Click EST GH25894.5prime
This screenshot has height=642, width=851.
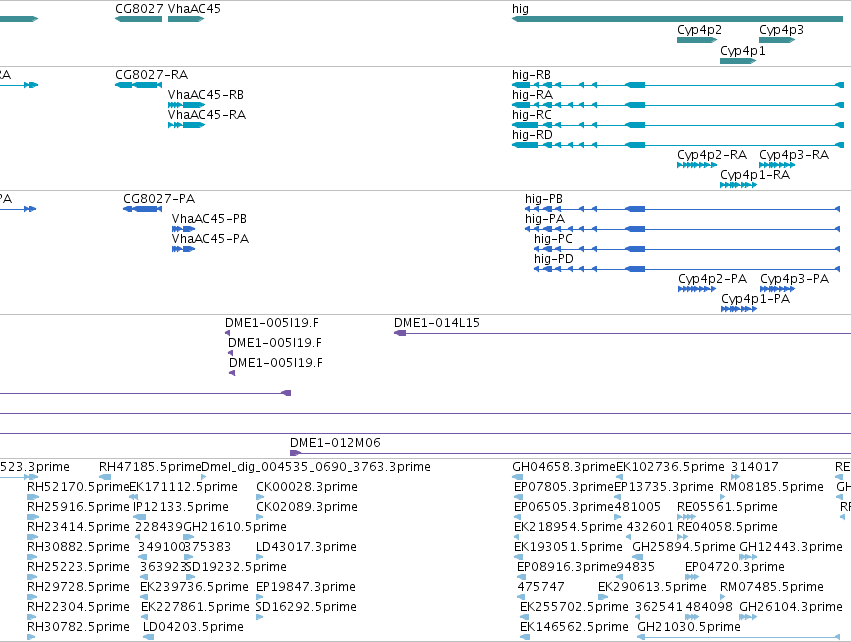638,557
